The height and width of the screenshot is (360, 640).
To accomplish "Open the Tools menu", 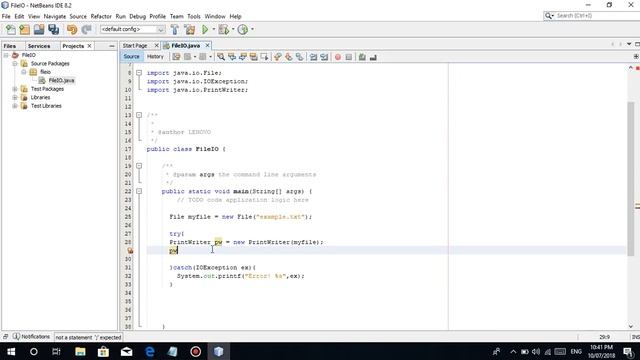I will coord(194,16).
